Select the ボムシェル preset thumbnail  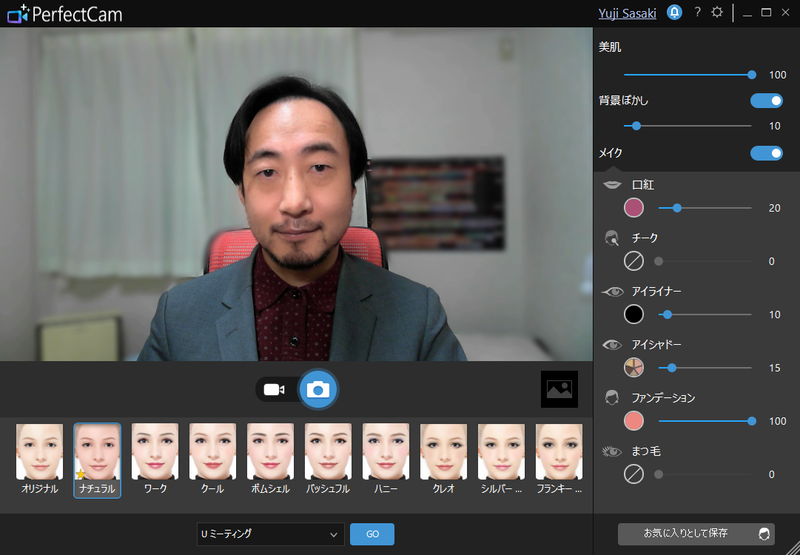pos(270,452)
